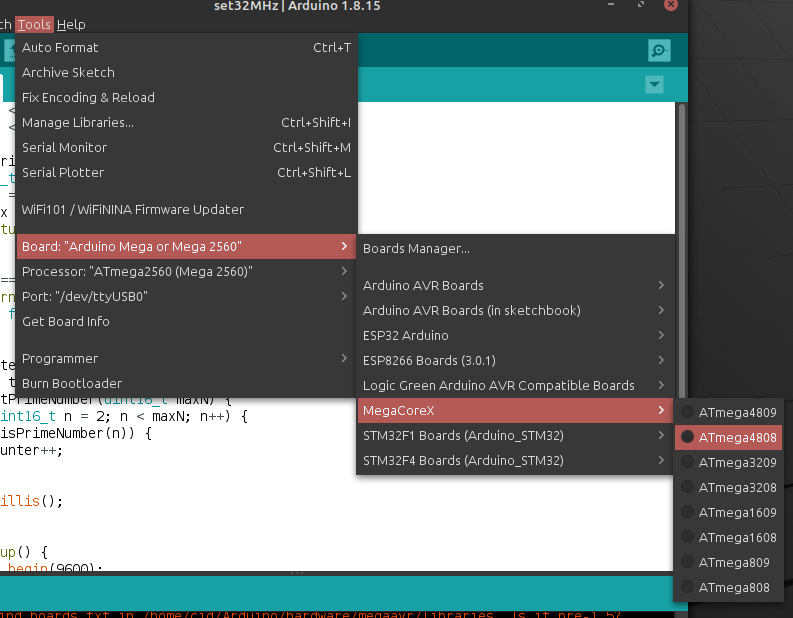Open Port /dev/ttyUSB0 submenu

[x=186, y=296]
